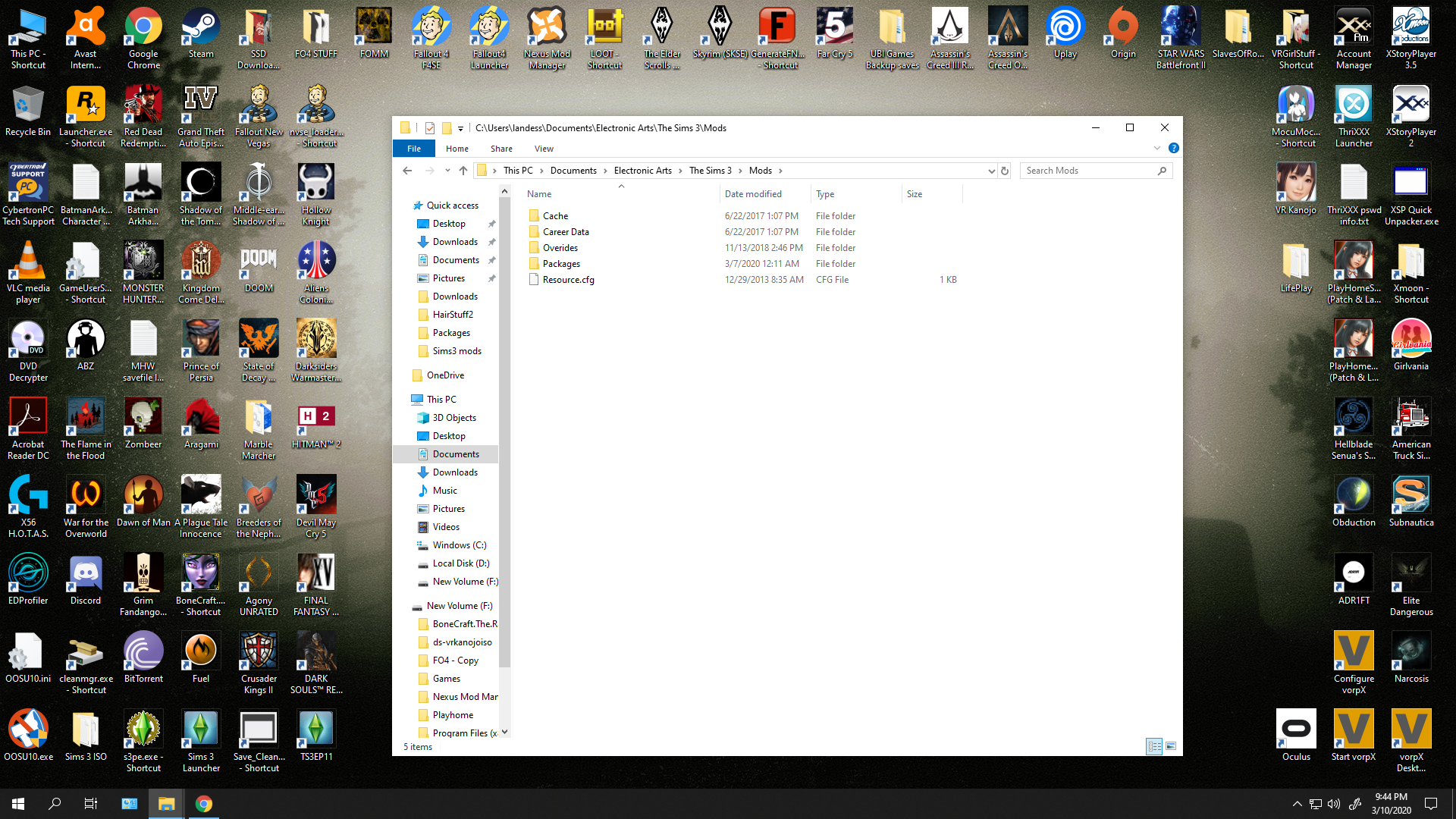Open the recent locations dropdown arrow

pyautogui.click(x=447, y=171)
